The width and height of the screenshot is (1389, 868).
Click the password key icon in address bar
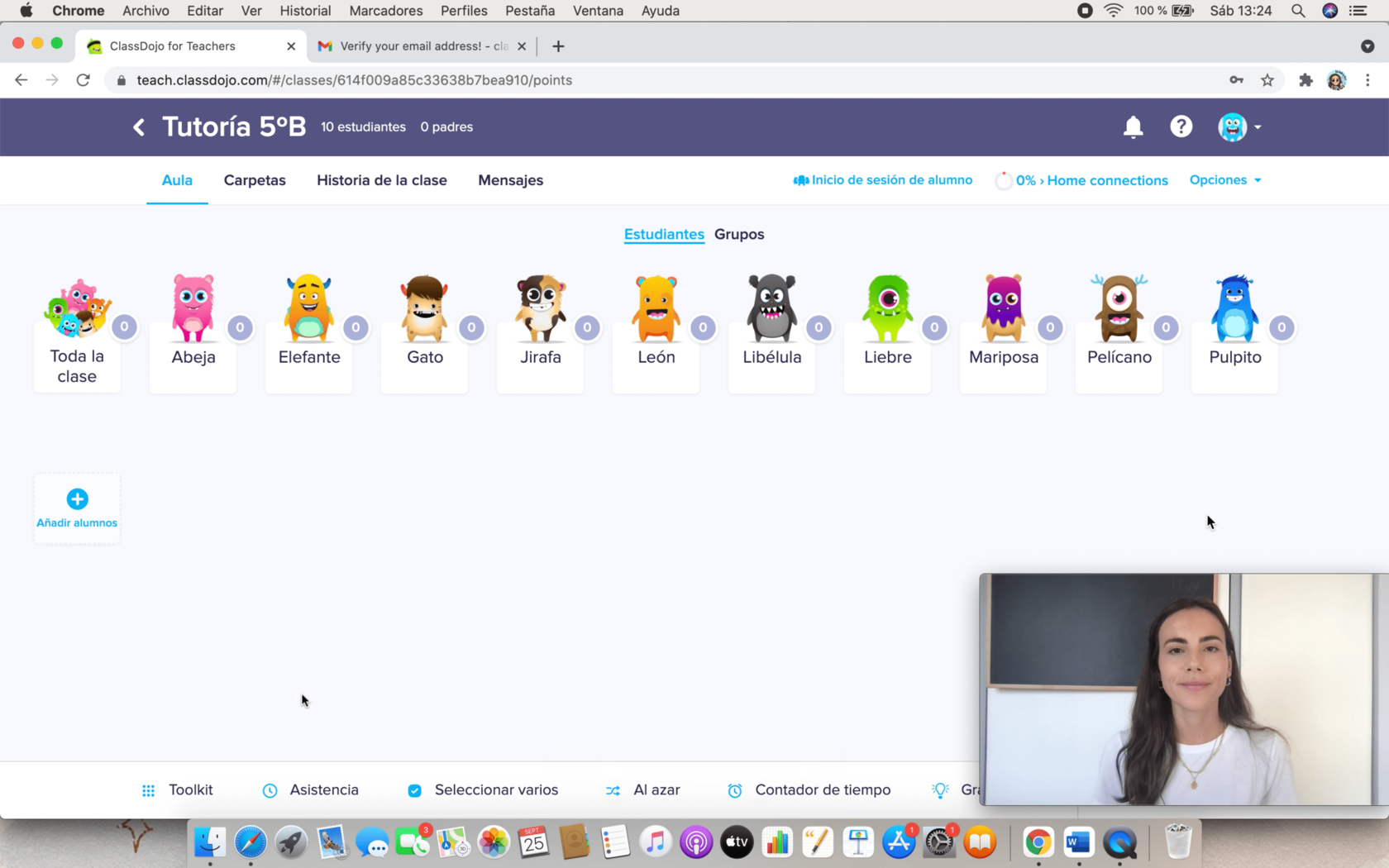1236,80
